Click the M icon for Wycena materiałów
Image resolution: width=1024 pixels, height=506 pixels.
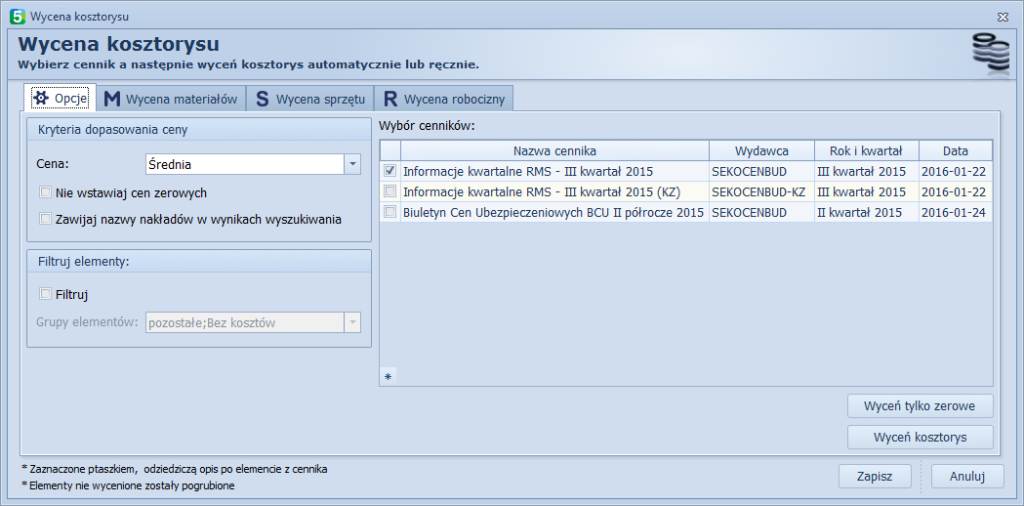(112, 99)
